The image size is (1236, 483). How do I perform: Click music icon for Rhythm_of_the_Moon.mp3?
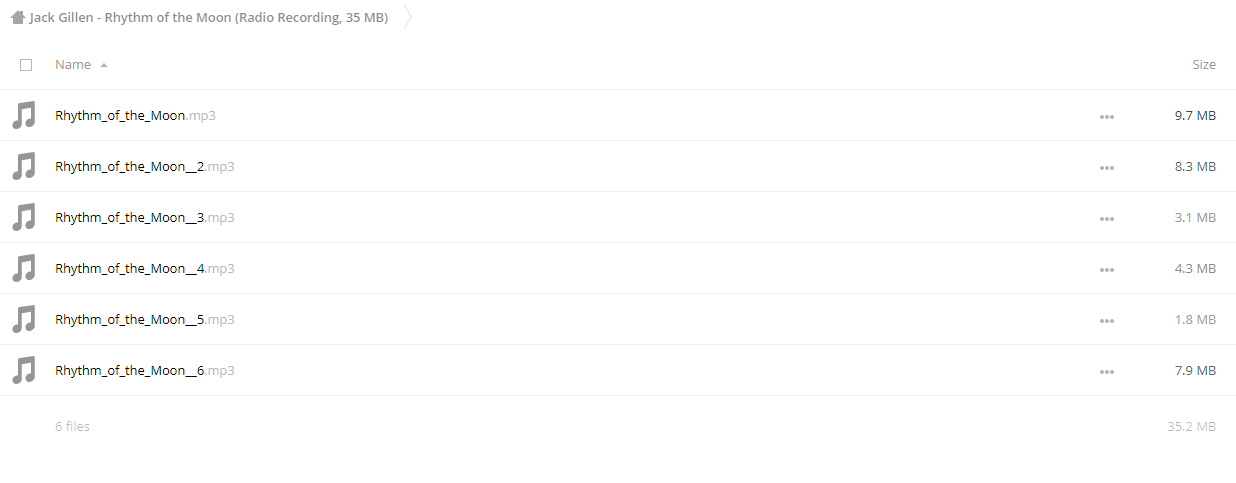(24, 115)
